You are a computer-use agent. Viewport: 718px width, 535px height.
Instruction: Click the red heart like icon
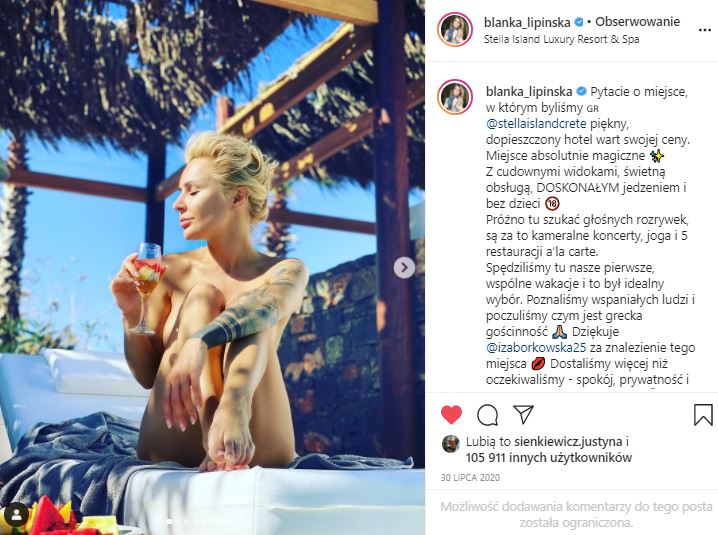point(451,415)
